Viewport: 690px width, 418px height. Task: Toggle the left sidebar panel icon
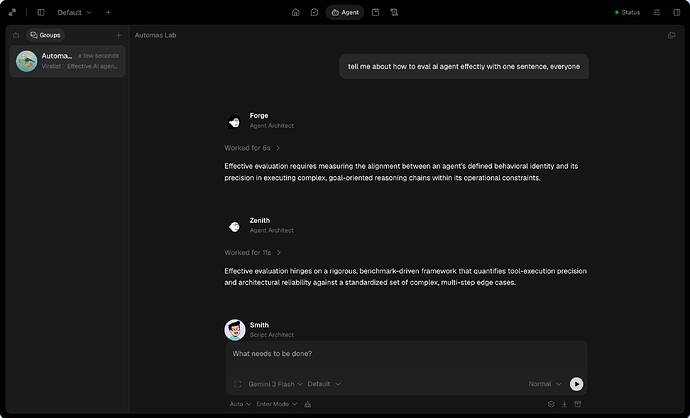(41, 12)
